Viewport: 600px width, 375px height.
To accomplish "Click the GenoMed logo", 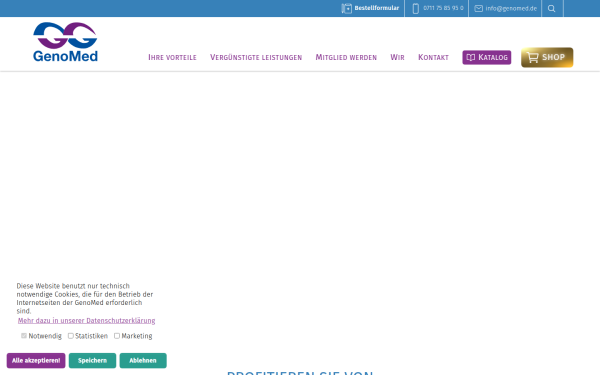I will click(x=65, y=42).
